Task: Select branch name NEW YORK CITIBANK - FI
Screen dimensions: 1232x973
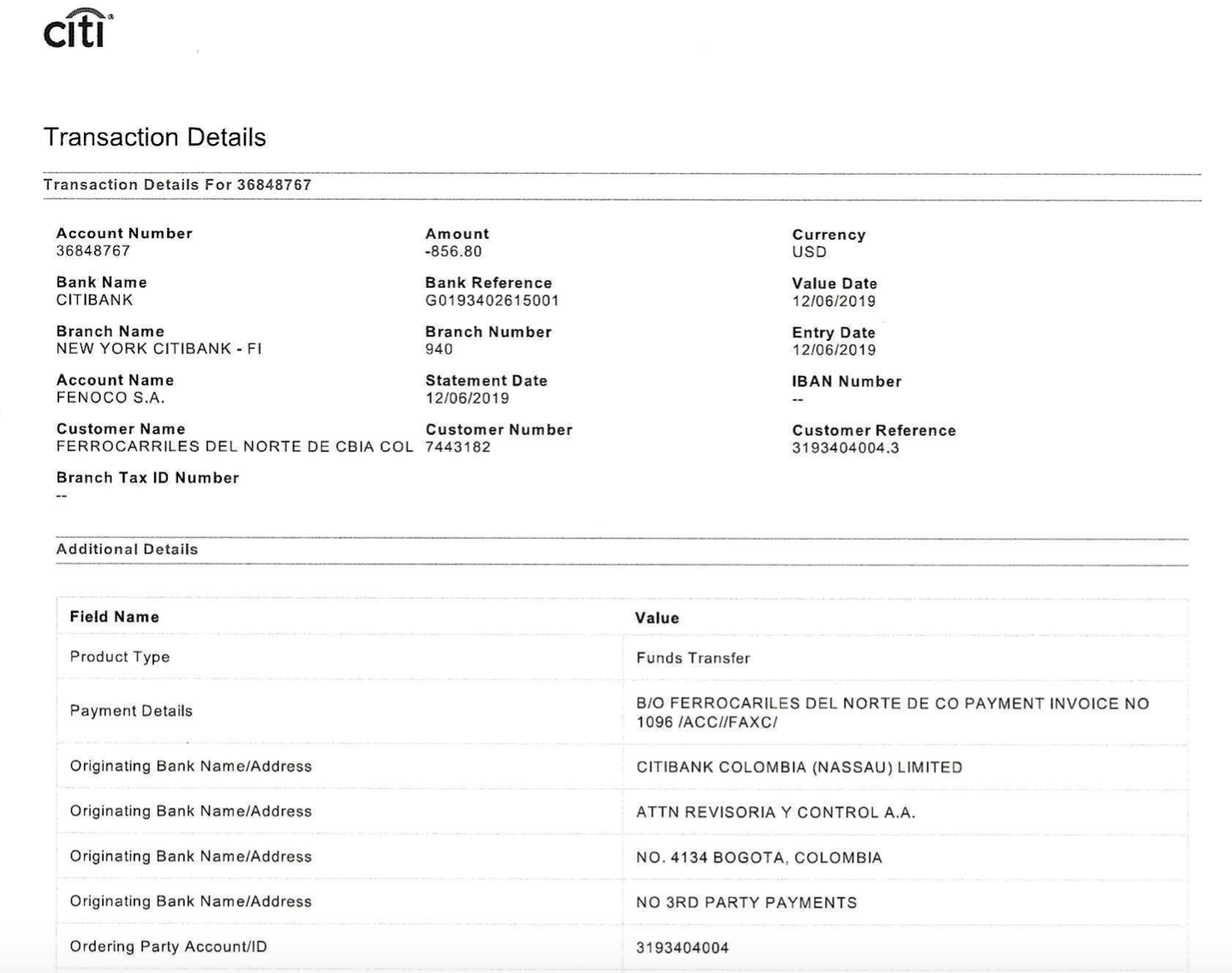Action: click(x=159, y=349)
